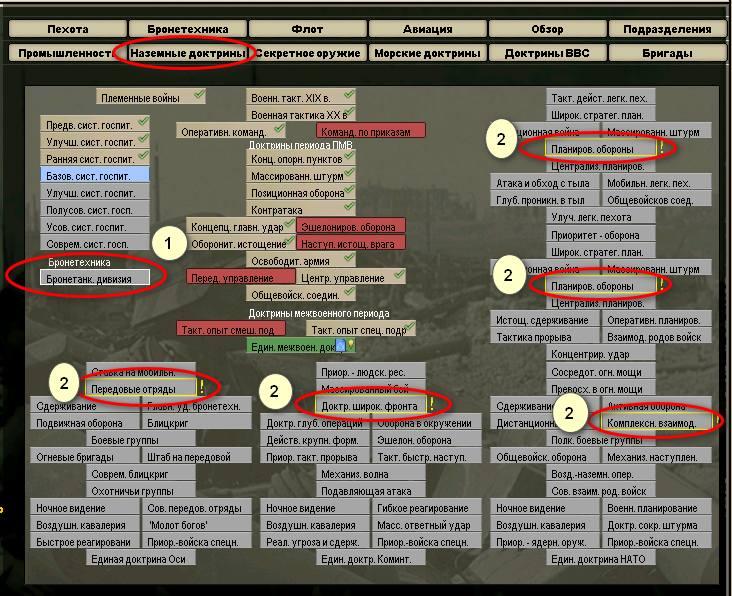Open the Пехота technology tab
The height and width of the screenshot is (596, 732).
(68, 29)
